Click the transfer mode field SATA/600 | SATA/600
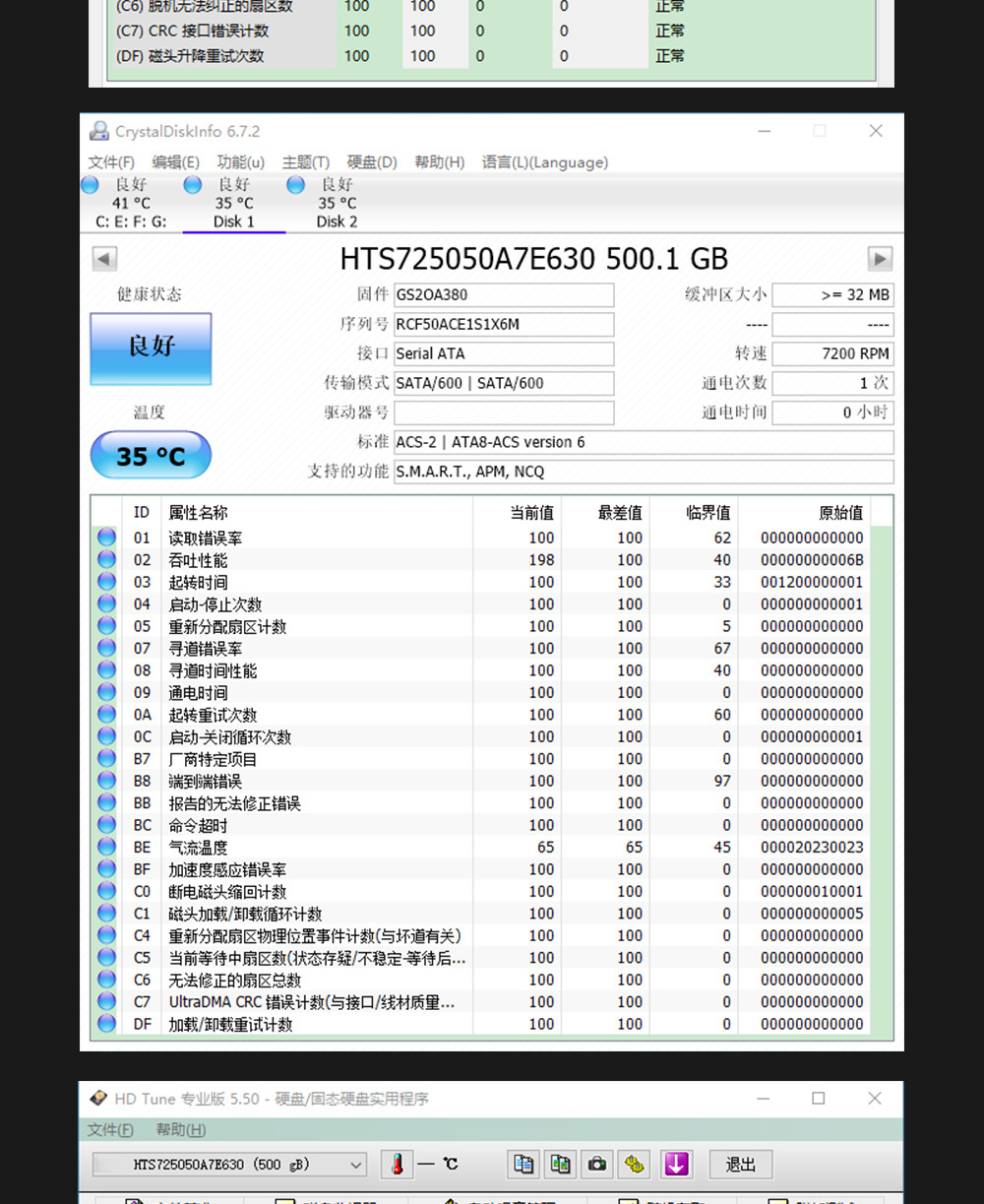Image resolution: width=984 pixels, height=1204 pixels. (504, 383)
